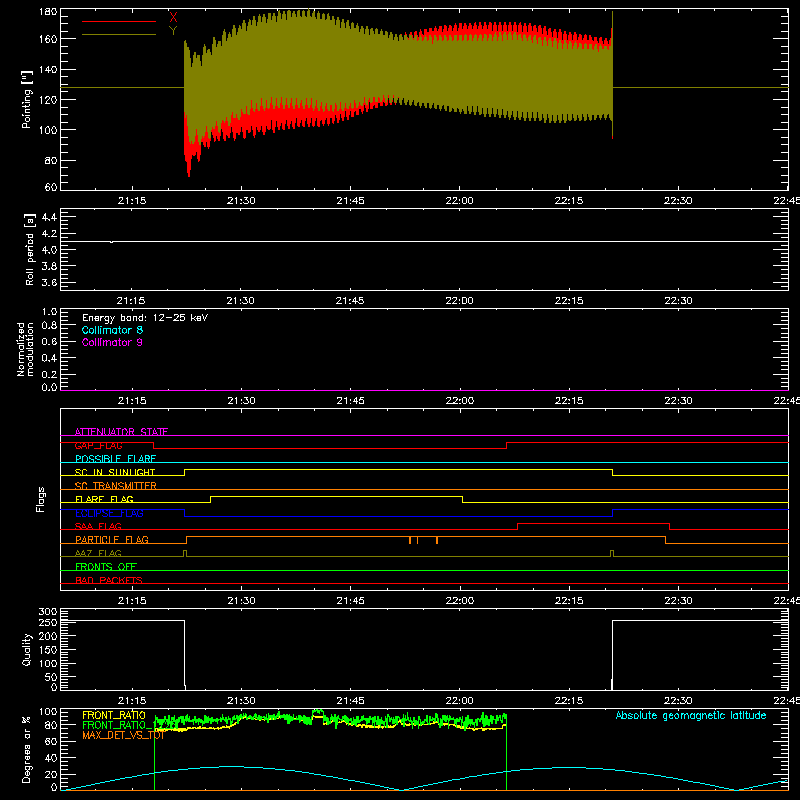This screenshot has height=800, width=800.
Task: Click the 'Roll period [s]' axis title
Action: [x=30, y=249]
